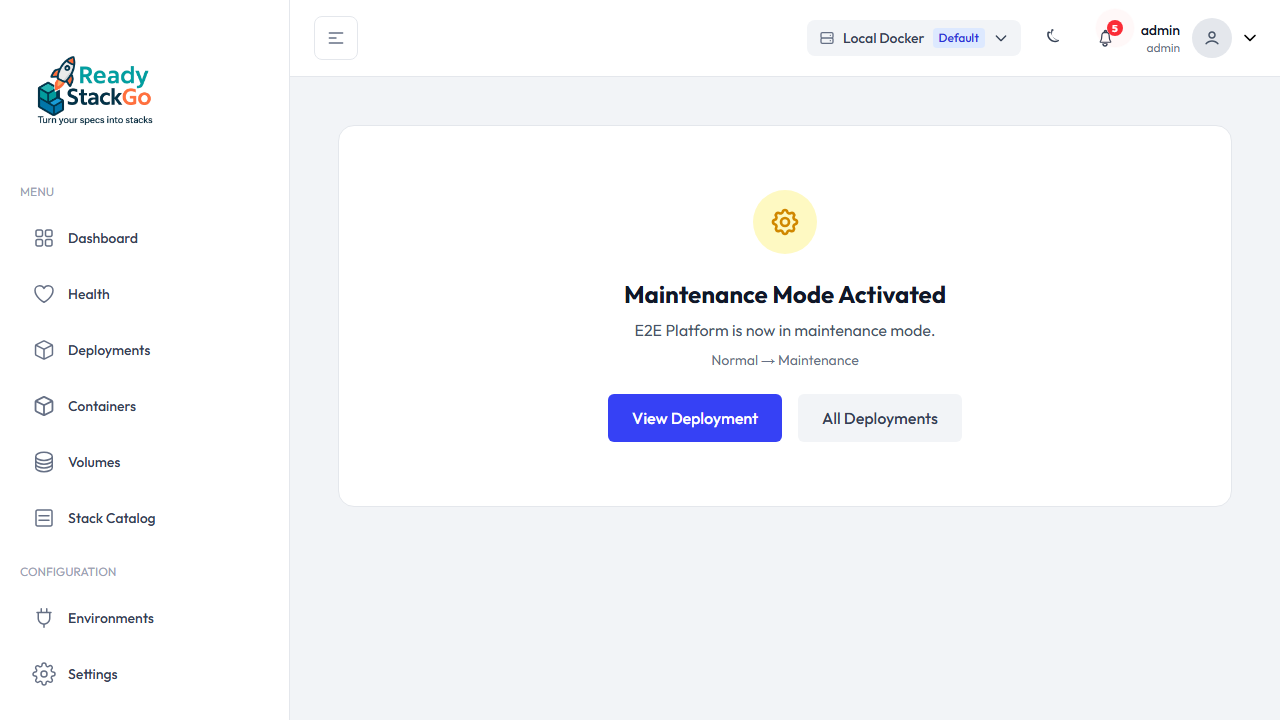This screenshot has width=1280, height=720.
Task: Open the Environments menu item
Action: click(110, 618)
